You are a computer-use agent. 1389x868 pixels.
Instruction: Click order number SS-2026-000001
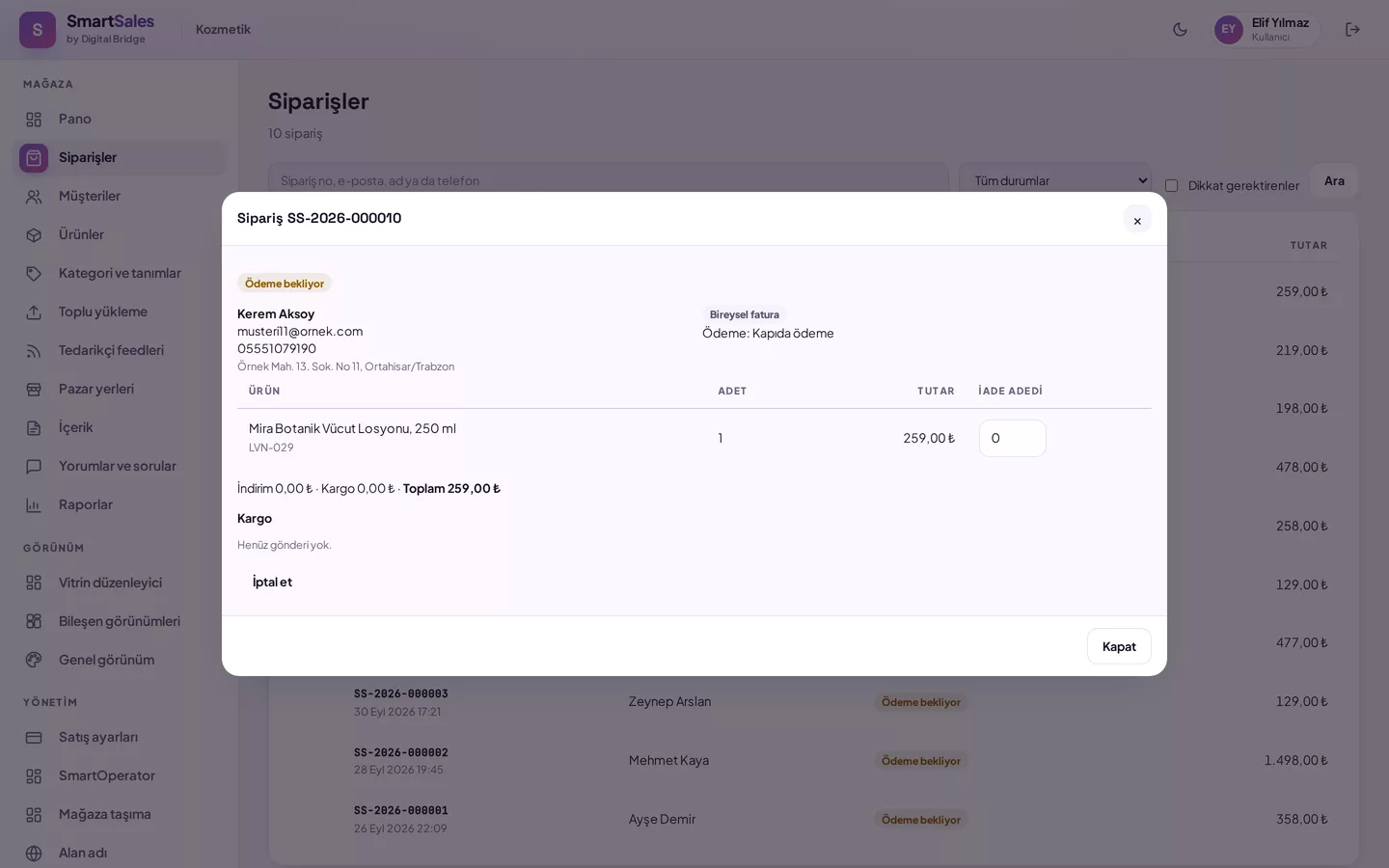(400, 810)
